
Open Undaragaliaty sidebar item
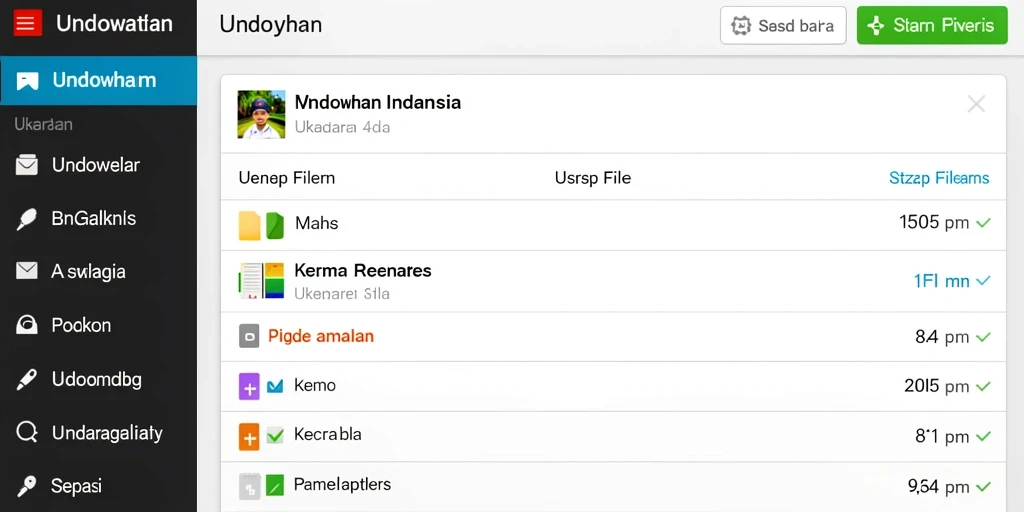point(98,433)
